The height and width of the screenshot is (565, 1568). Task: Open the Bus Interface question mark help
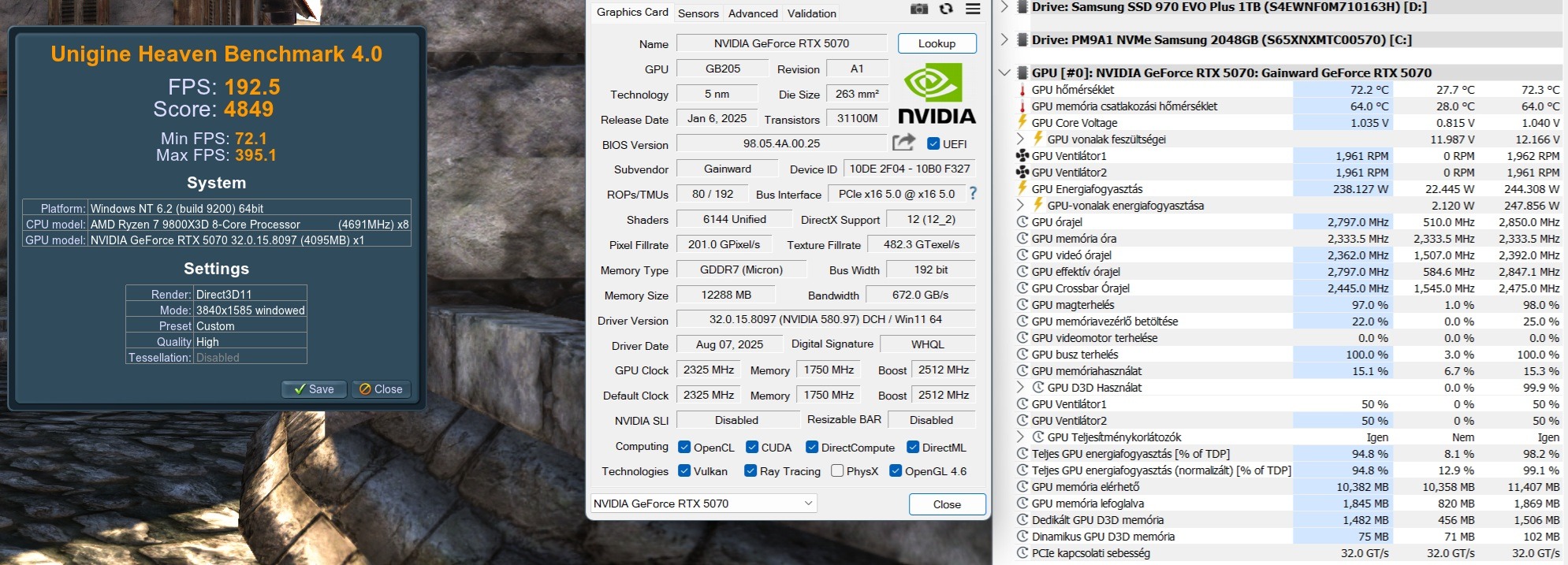pos(973,193)
